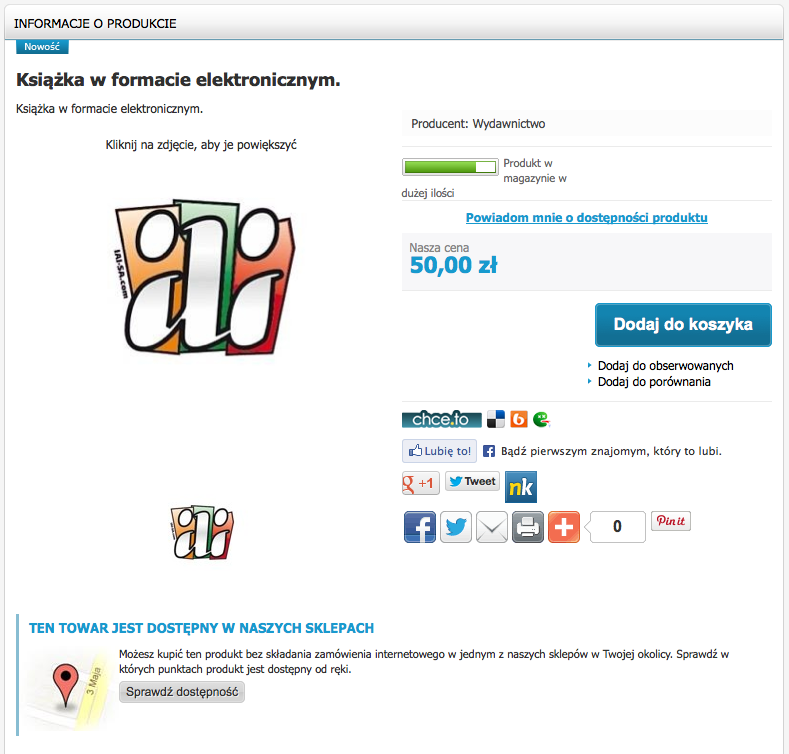Share on nk social network icon
This screenshot has width=789, height=754.
point(521,487)
